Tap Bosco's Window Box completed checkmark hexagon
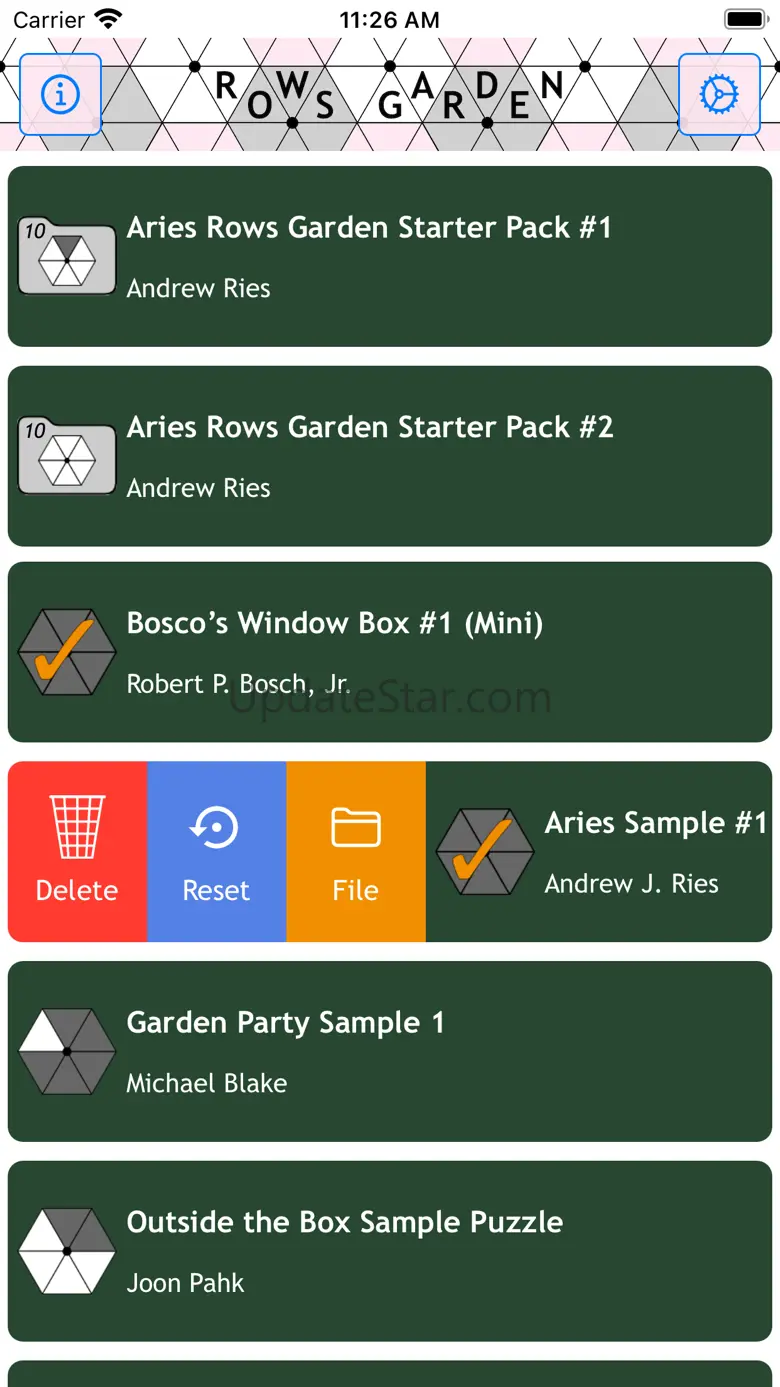 (x=67, y=652)
